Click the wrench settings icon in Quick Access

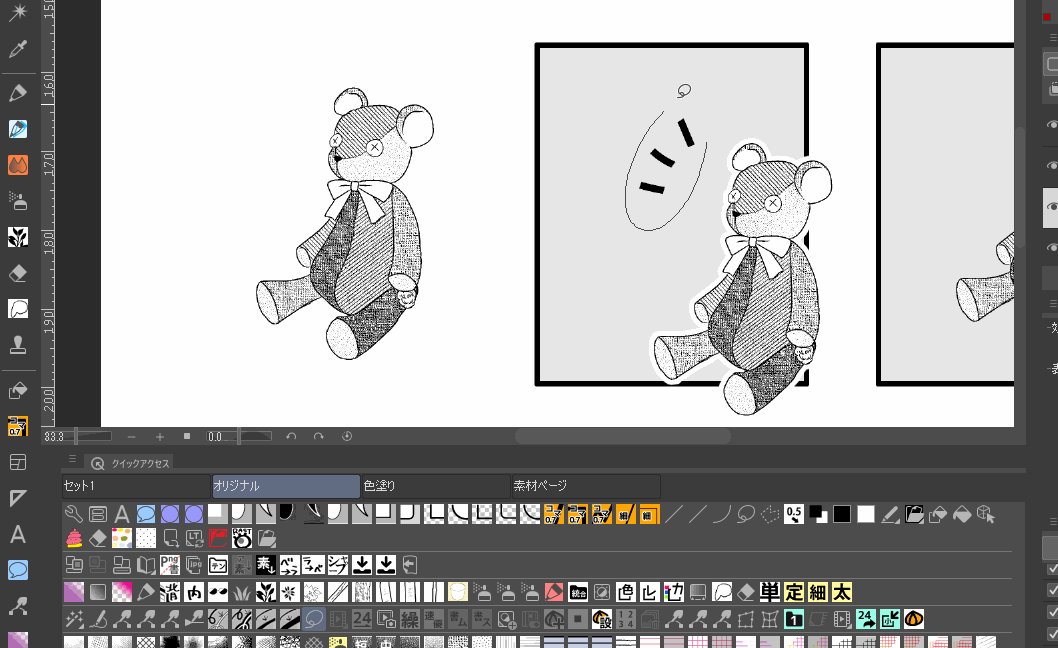pos(74,514)
